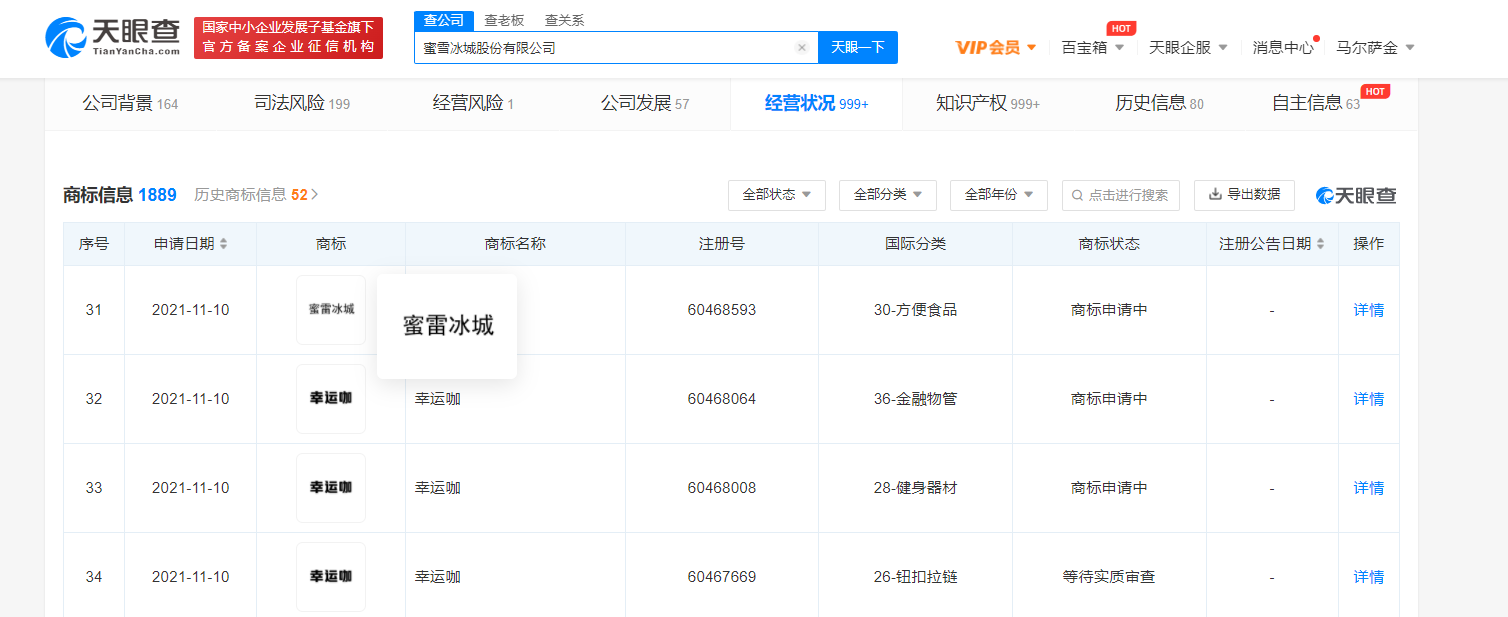Open the VIP会员 dropdown menu
This screenshot has width=1508, height=617.
[x=995, y=47]
